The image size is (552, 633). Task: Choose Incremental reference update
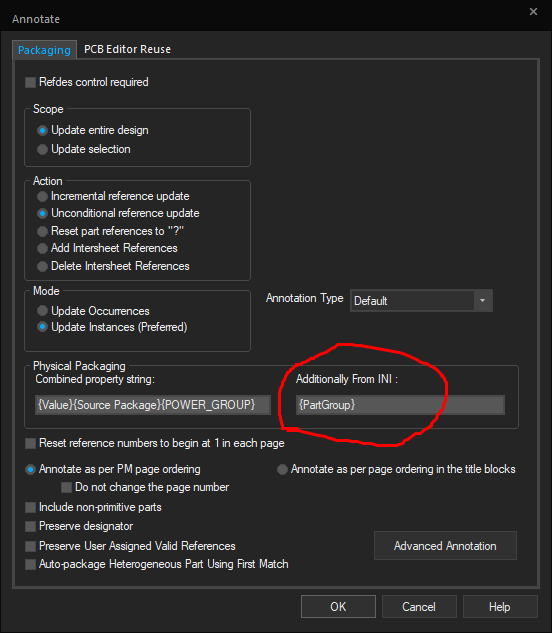[x=42, y=196]
